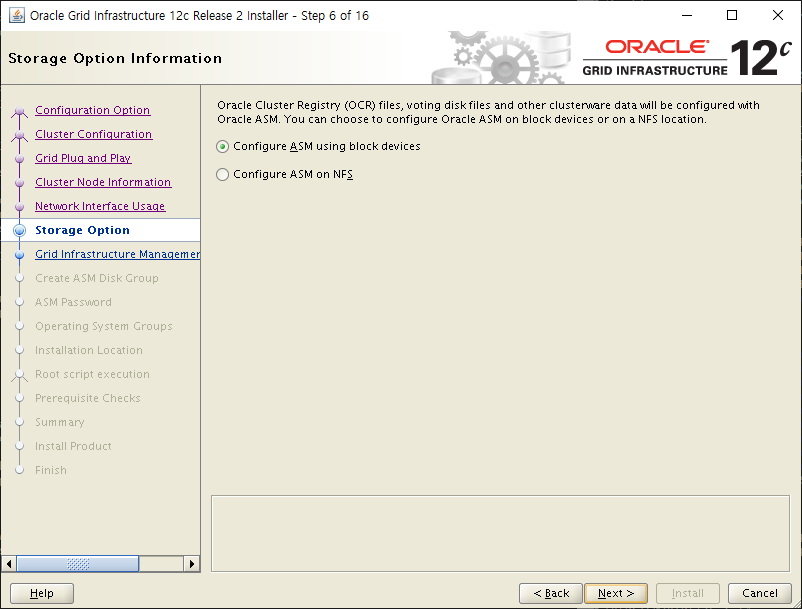Click the Install Product step text
Screen dimensions: 802x609
point(73,446)
